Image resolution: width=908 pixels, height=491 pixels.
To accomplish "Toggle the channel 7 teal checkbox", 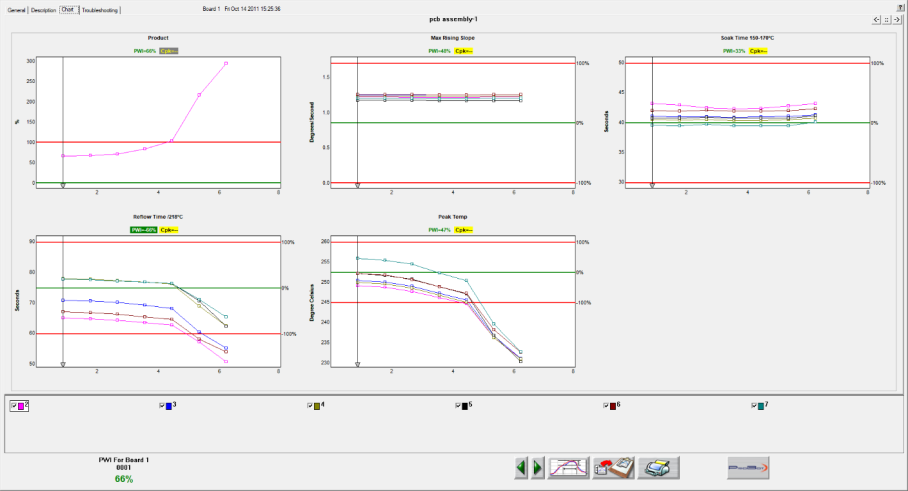I will tap(754, 405).
